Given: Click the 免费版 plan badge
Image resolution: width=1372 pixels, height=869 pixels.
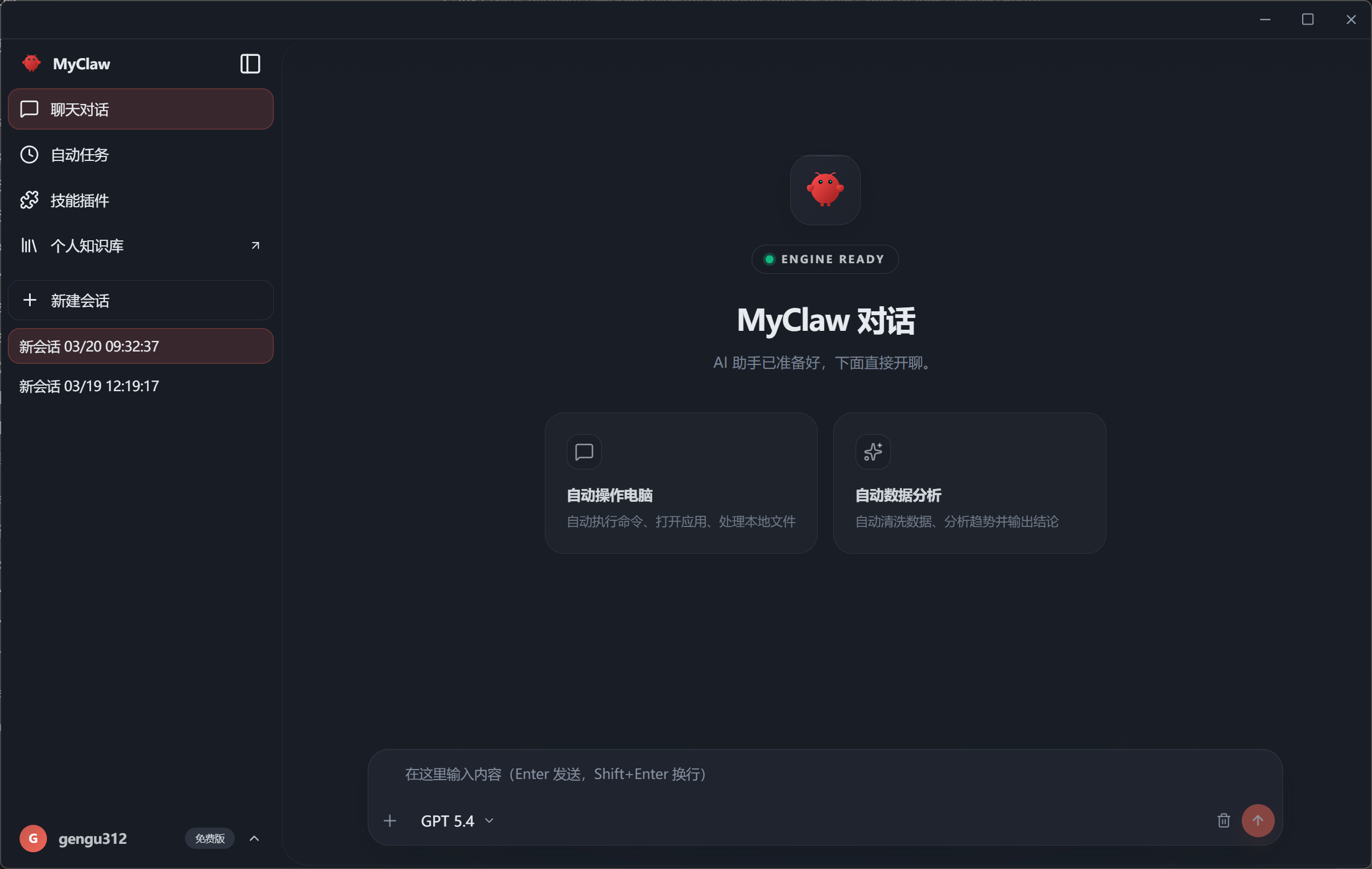Looking at the screenshot, I should tap(210, 838).
